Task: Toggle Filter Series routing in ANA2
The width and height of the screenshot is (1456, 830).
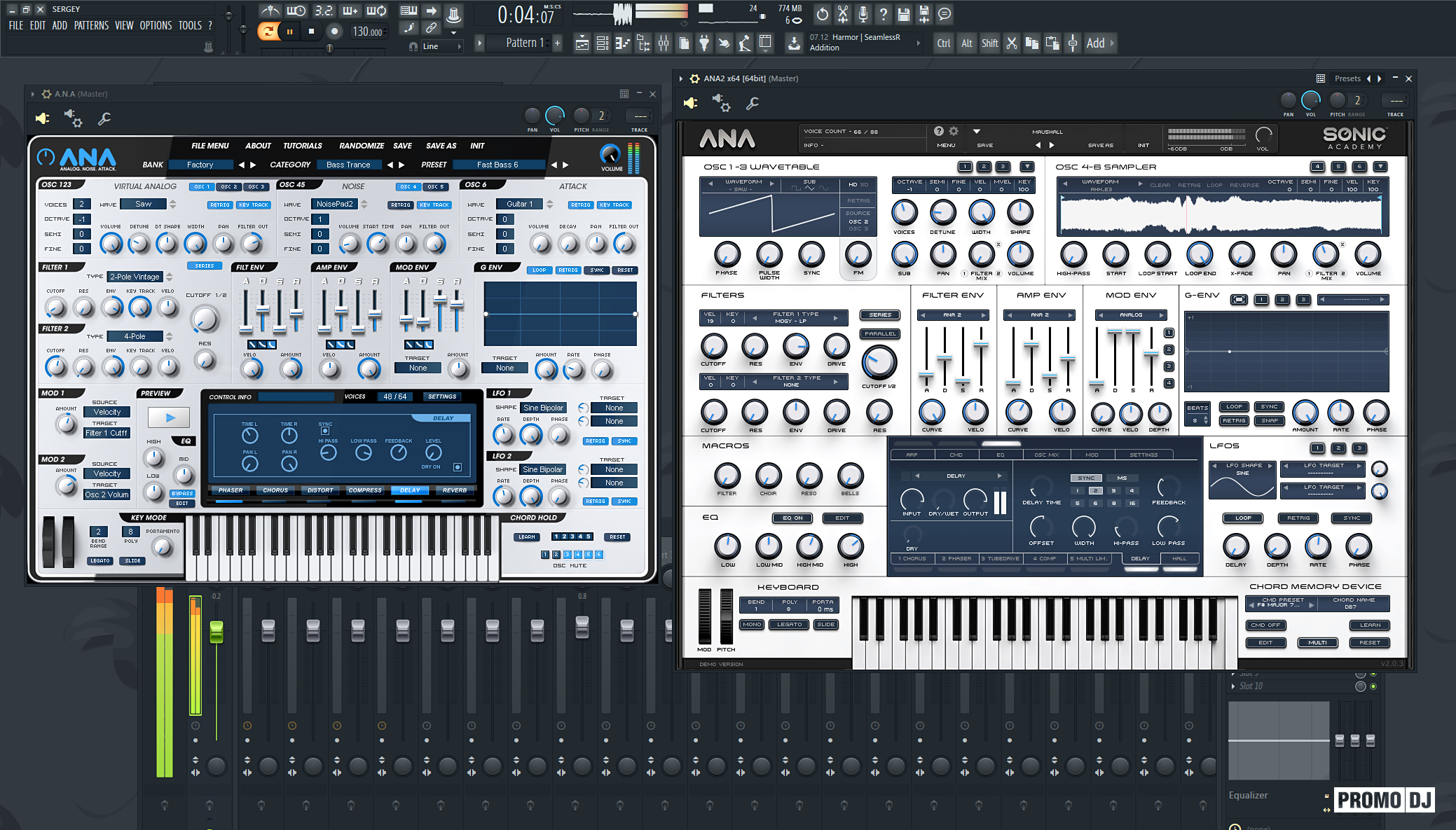Action: pyautogui.click(x=880, y=315)
